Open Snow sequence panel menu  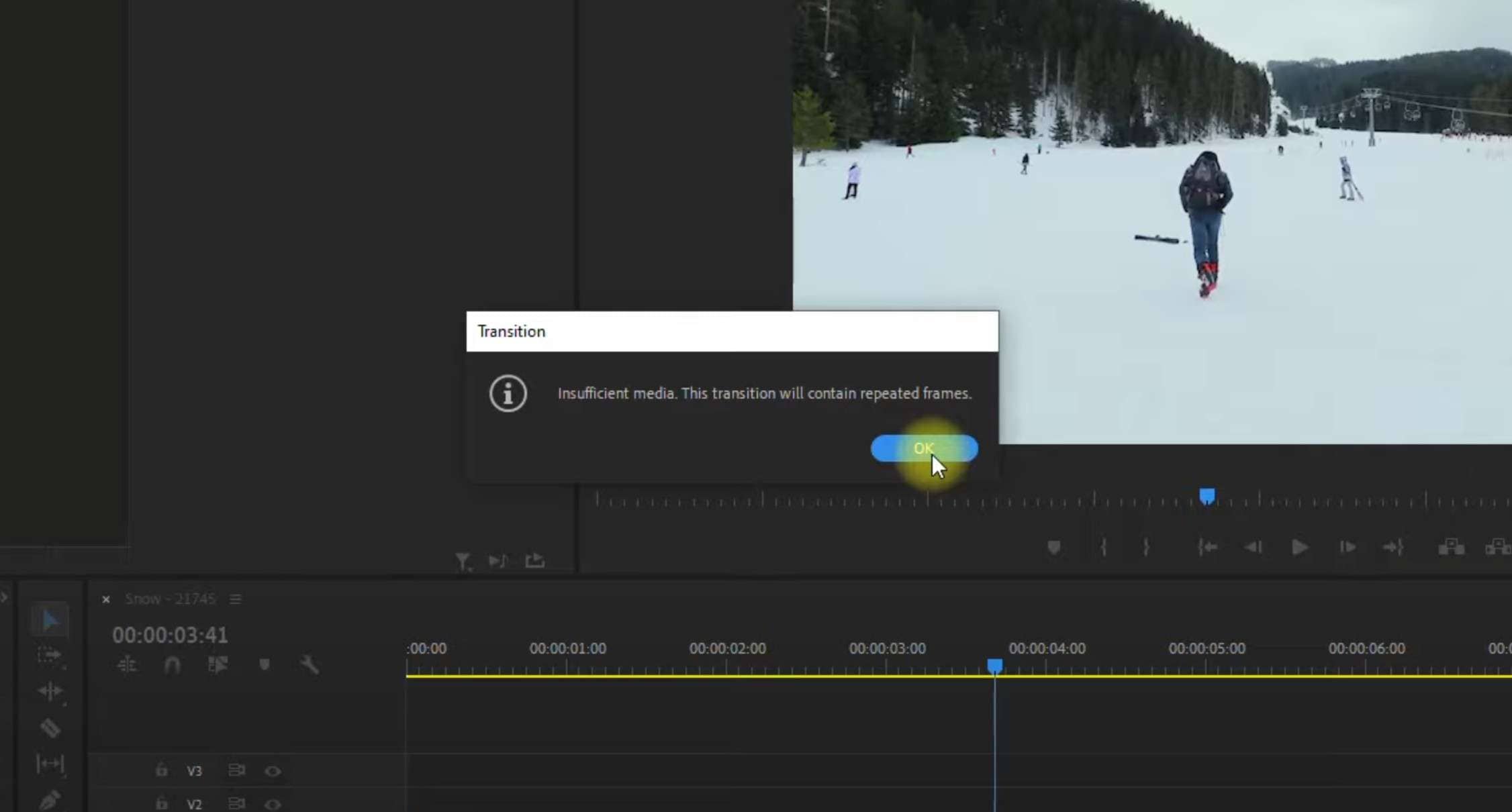(x=235, y=599)
